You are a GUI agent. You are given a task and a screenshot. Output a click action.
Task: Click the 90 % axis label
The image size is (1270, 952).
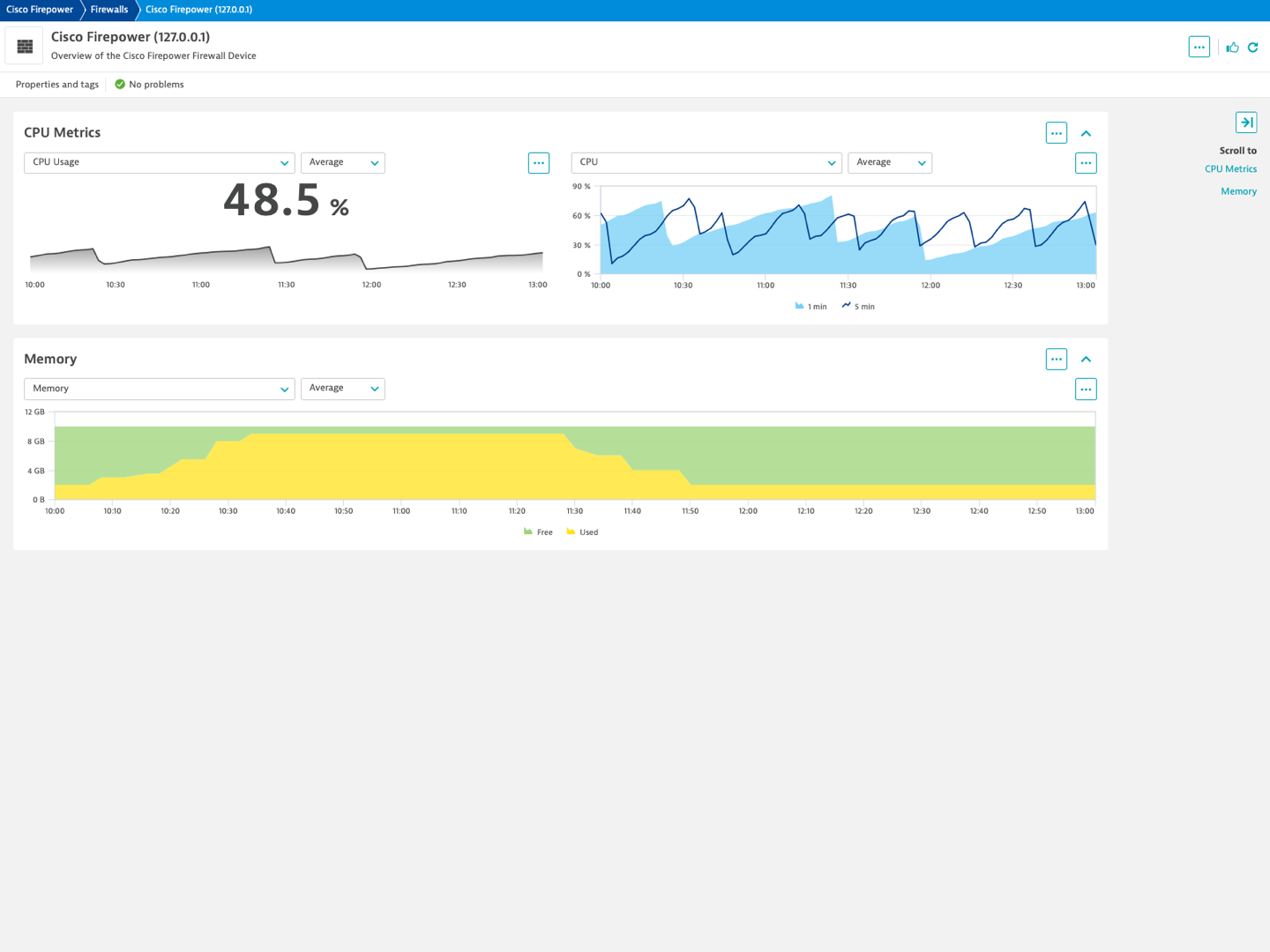(x=581, y=187)
